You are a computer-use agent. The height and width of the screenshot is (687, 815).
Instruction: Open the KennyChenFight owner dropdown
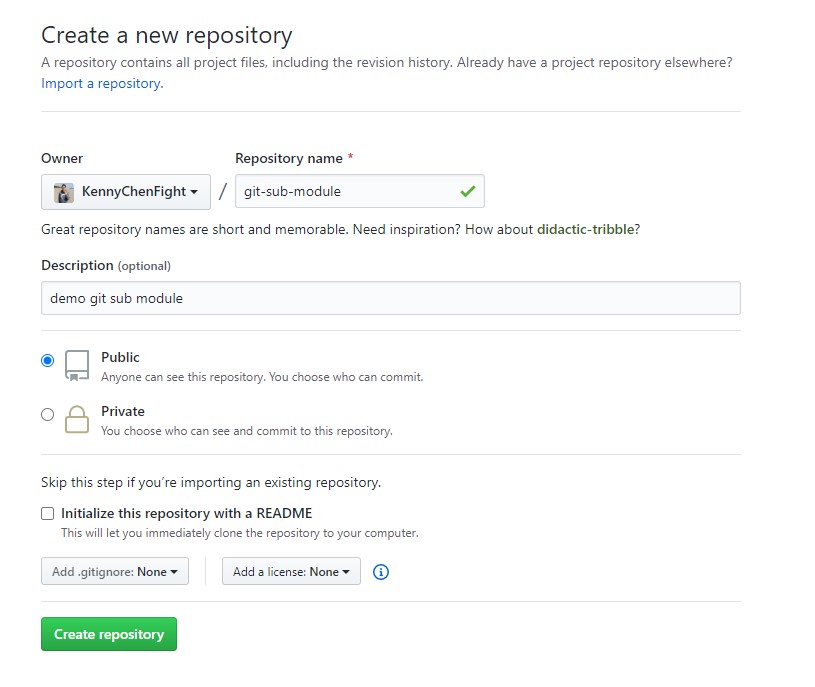(125, 191)
